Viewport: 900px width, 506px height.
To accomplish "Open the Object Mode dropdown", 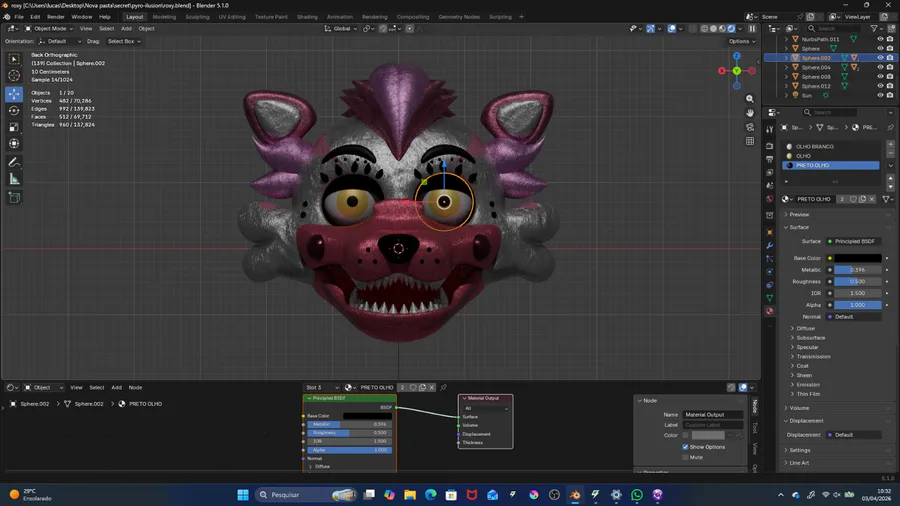I will [x=51, y=28].
